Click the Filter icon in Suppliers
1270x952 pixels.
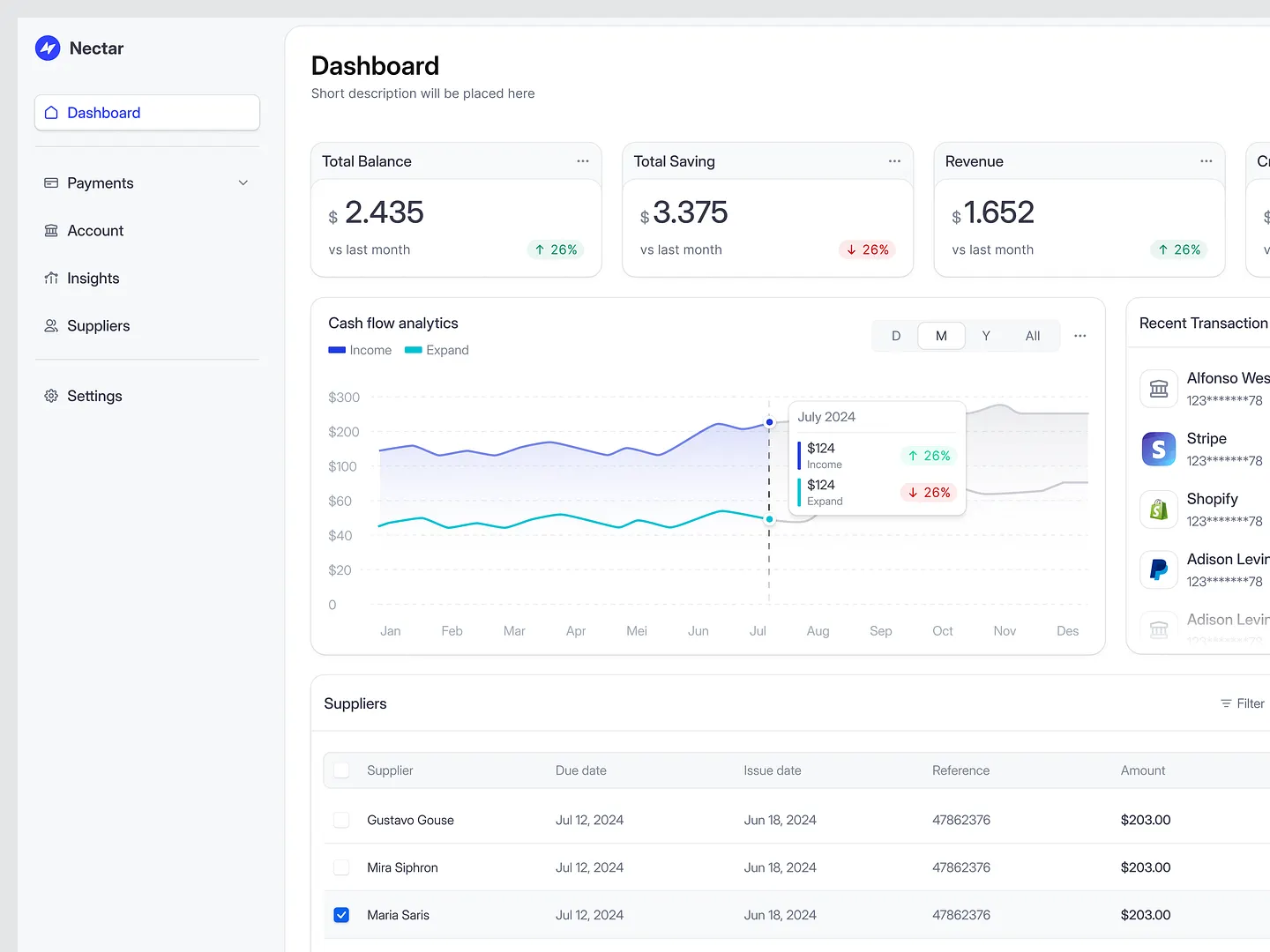point(1226,703)
